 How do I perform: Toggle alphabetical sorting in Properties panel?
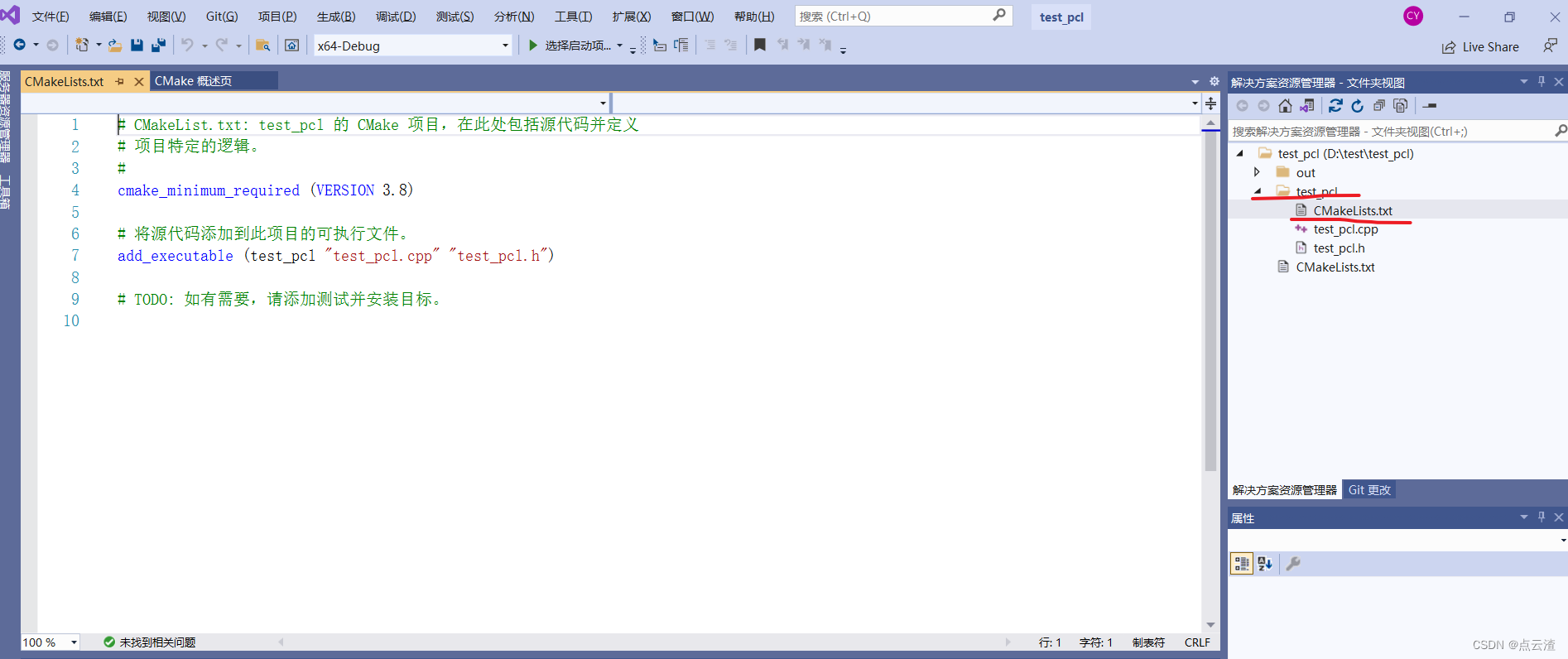coord(1265,564)
